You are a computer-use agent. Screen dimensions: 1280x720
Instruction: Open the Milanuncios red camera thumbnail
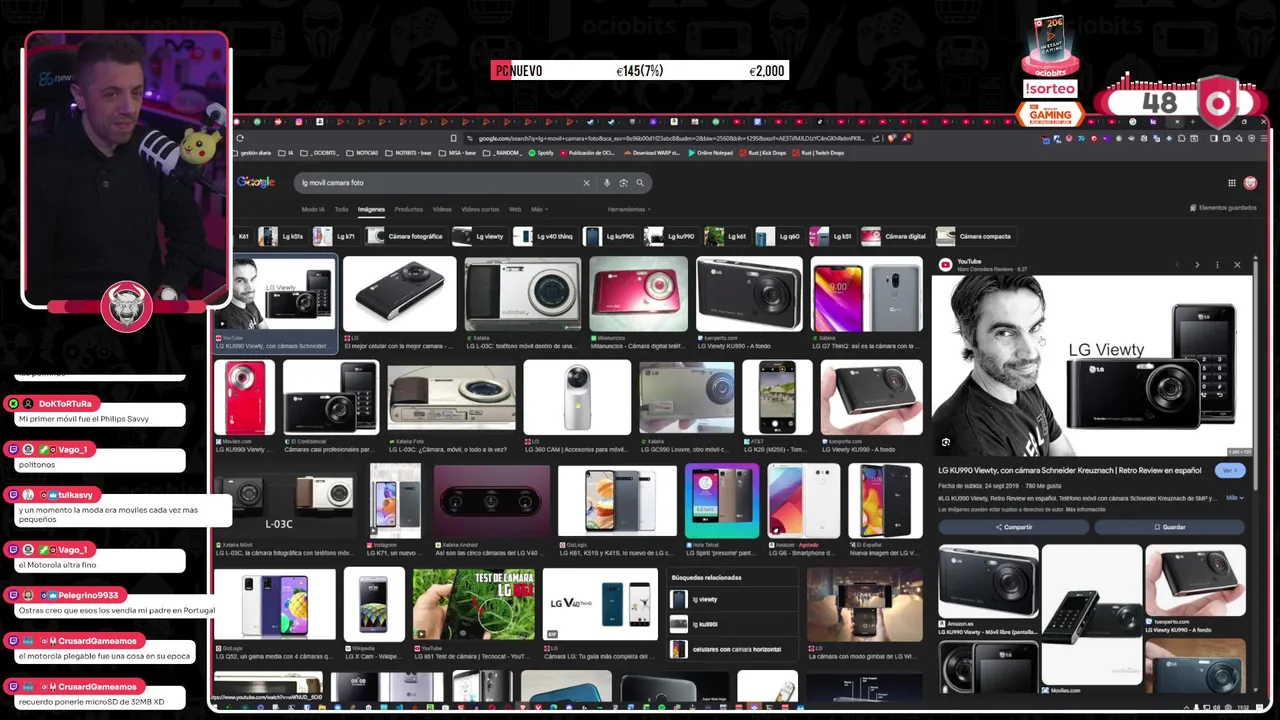click(x=638, y=294)
